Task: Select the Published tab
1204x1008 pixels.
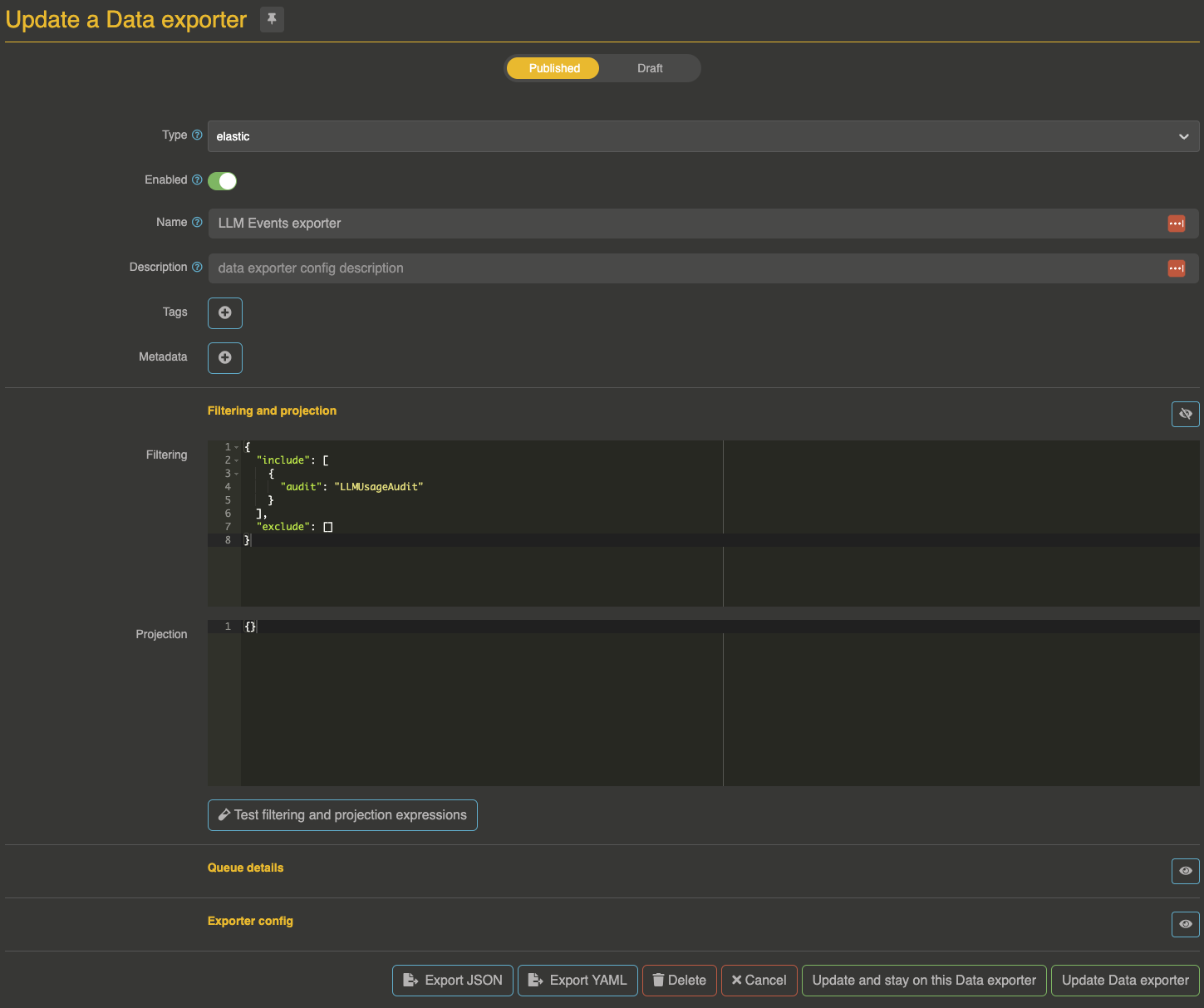Action: pyautogui.click(x=553, y=68)
